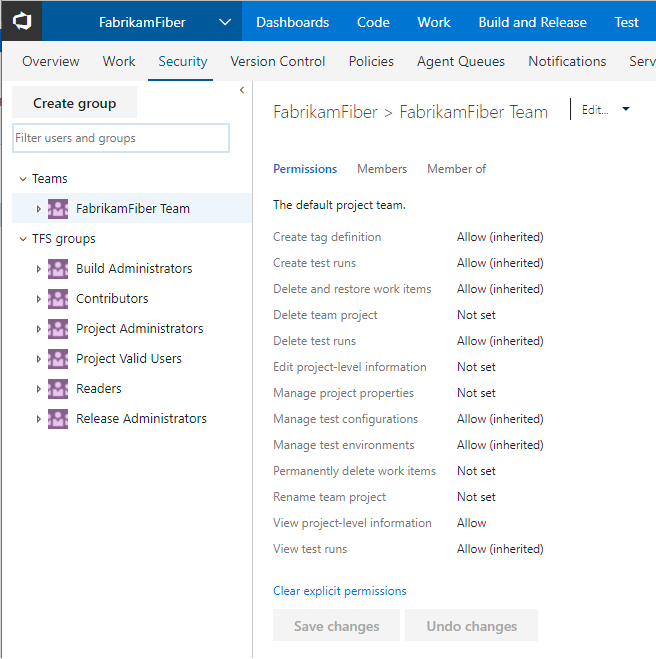
Task: Change Permanently delete work items value
Action: pyautogui.click(x=476, y=471)
